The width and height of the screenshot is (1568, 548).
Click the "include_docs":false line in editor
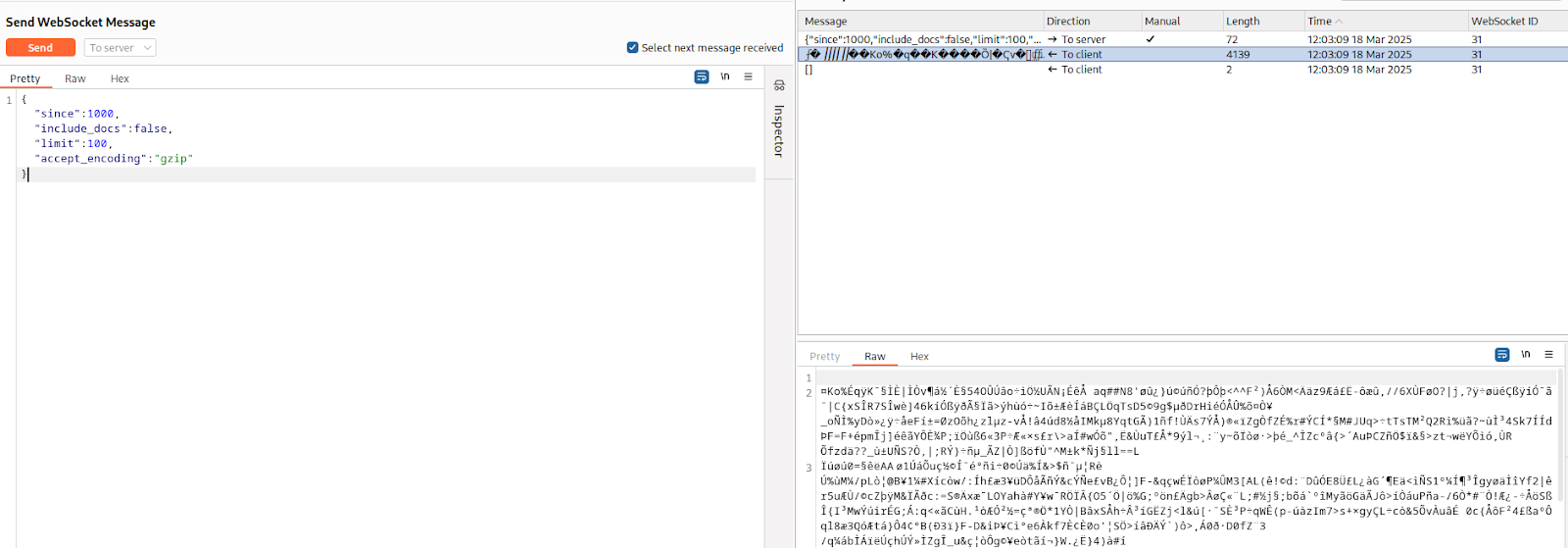[x=103, y=128]
